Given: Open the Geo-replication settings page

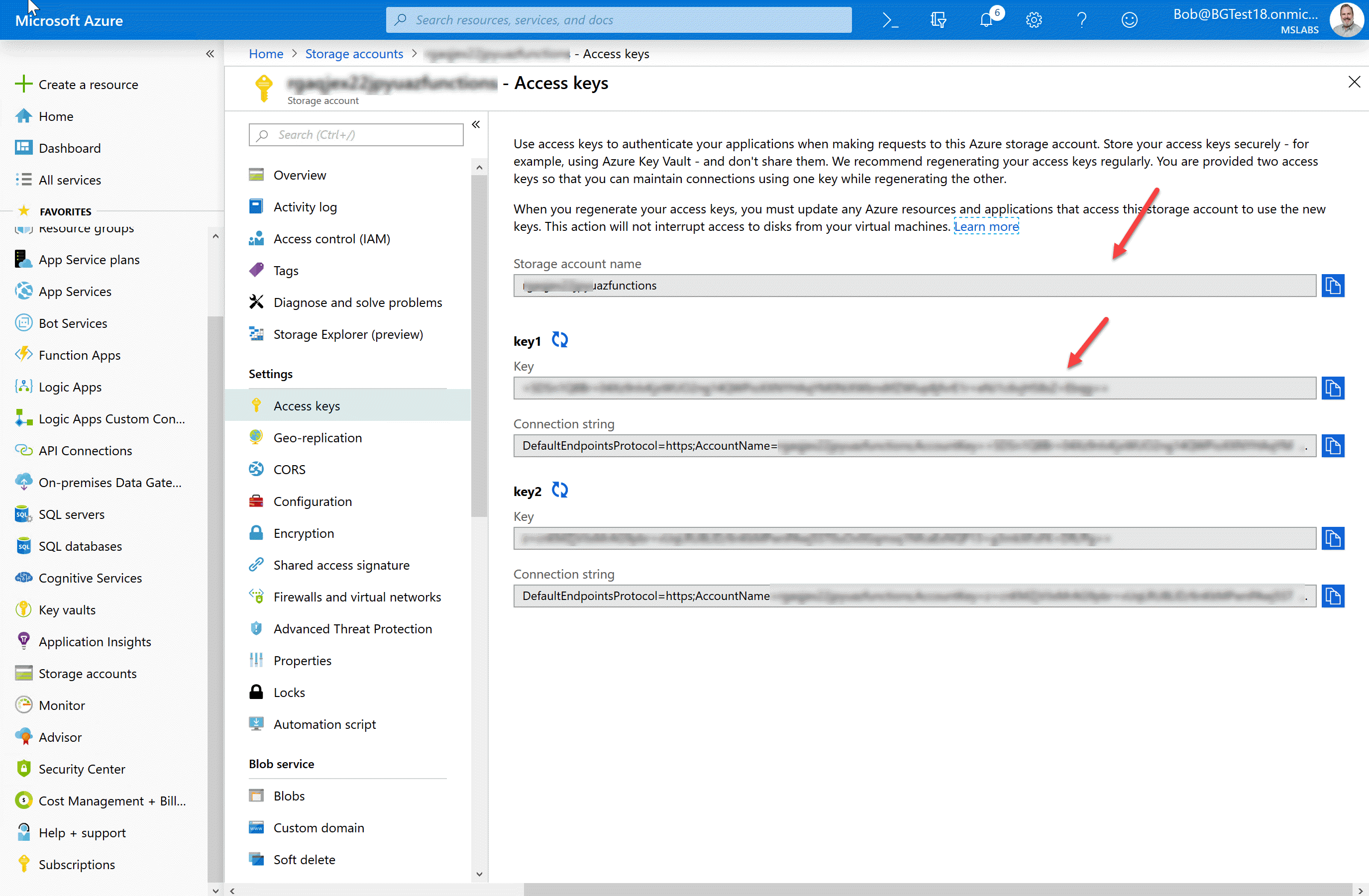Looking at the screenshot, I should tap(317, 437).
